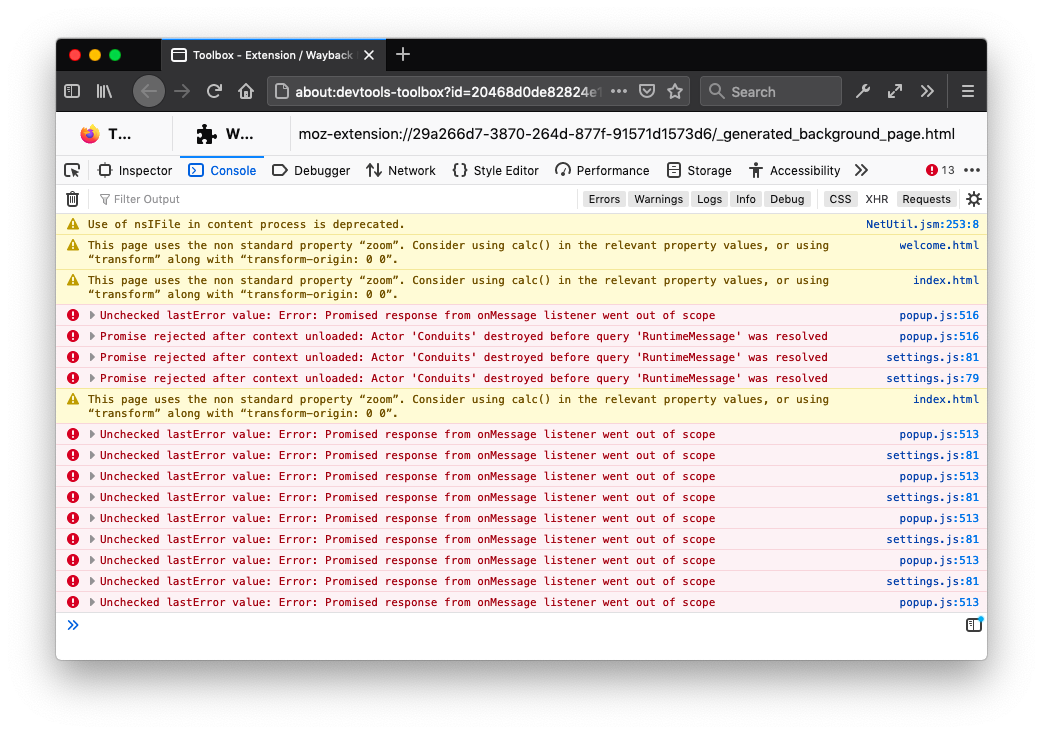Open the Firefox hamburger menu

(968, 91)
